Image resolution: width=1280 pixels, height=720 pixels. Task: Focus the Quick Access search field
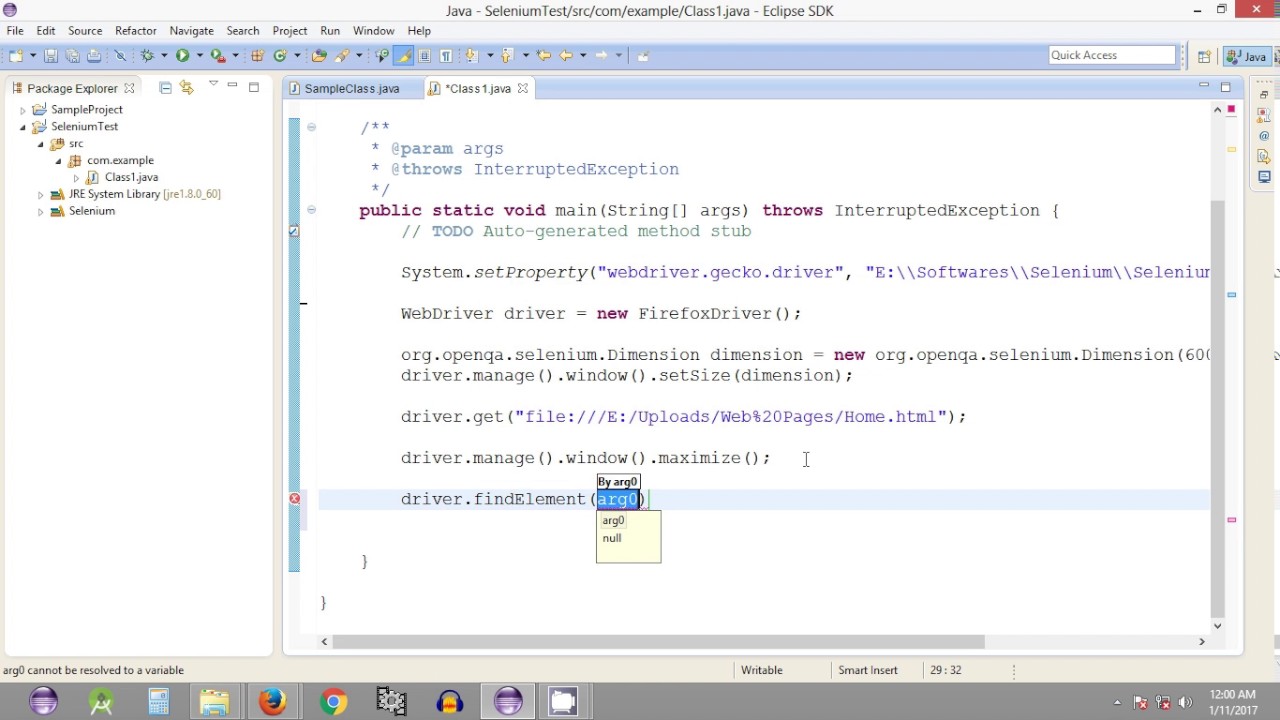tap(1112, 55)
